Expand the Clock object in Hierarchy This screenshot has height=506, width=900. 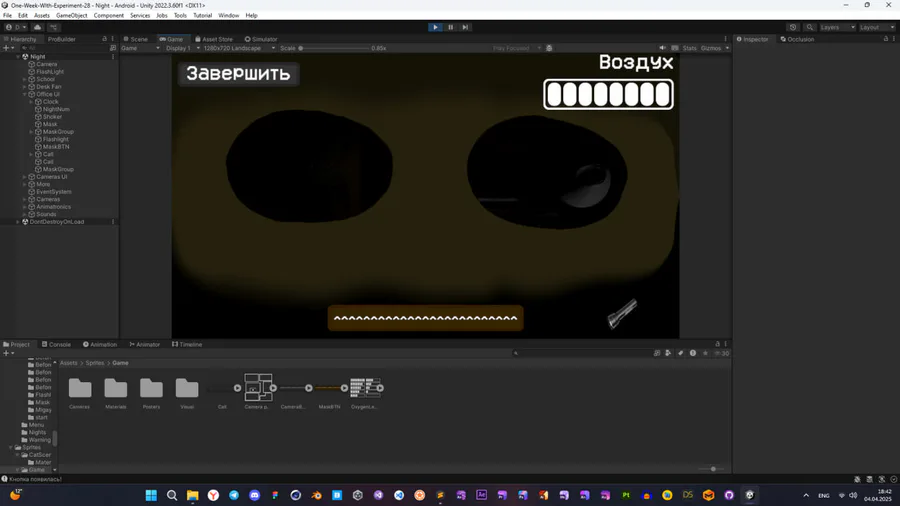[x=31, y=102]
